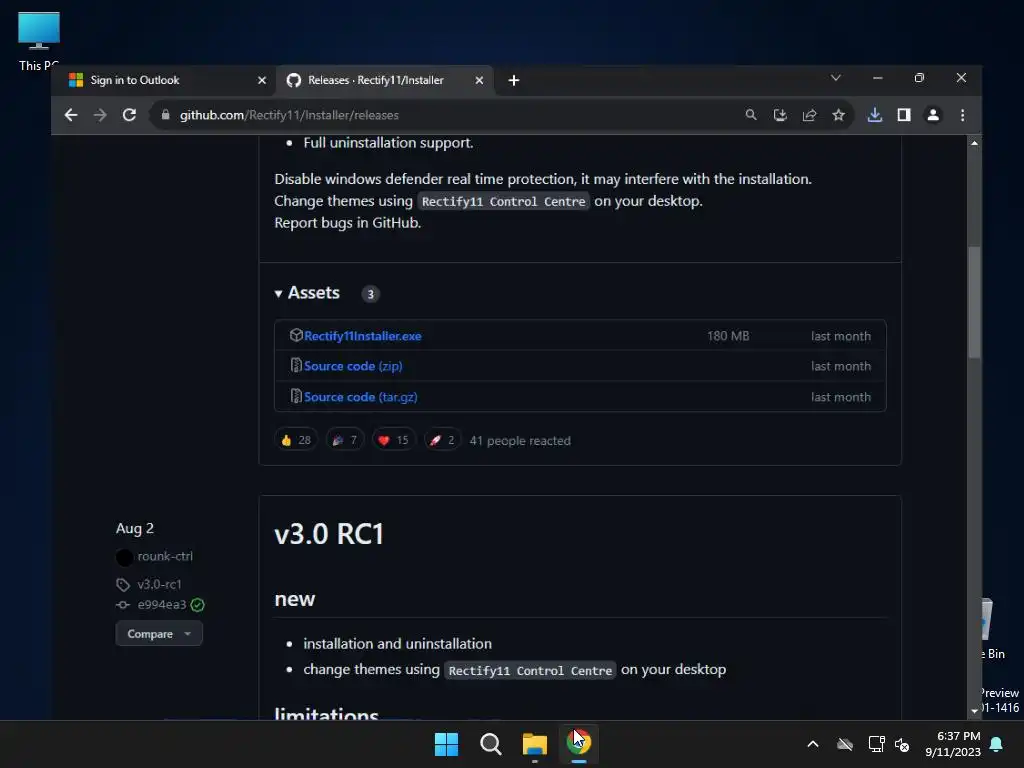The height and width of the screenshot is (768, 1024).
Task: Click the thumbs up reaction with 28
Action: coord(296,440)
